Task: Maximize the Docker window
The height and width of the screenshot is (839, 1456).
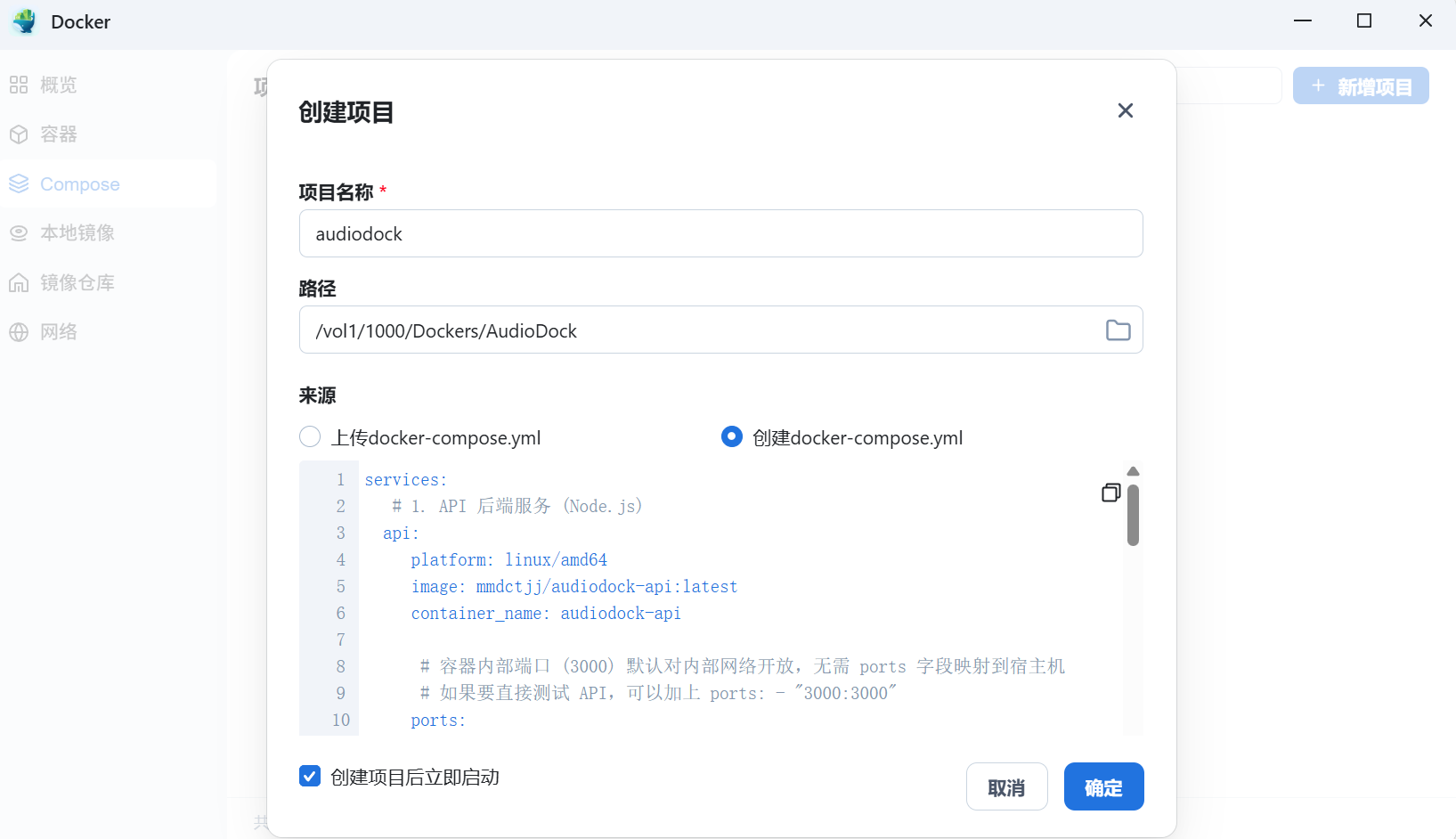Action: pos(1364,20)
